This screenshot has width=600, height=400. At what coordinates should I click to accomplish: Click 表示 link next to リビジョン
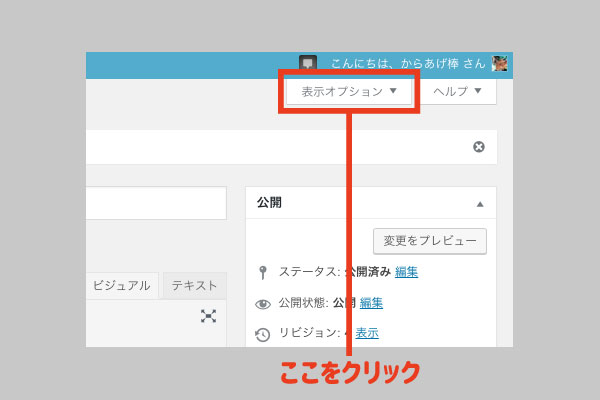tap(367, 333)
